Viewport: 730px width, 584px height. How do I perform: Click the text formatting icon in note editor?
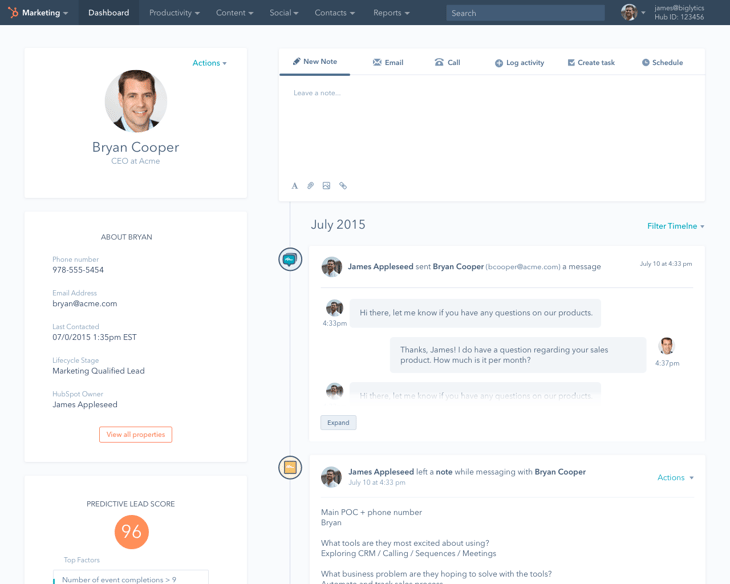[295, 186]
